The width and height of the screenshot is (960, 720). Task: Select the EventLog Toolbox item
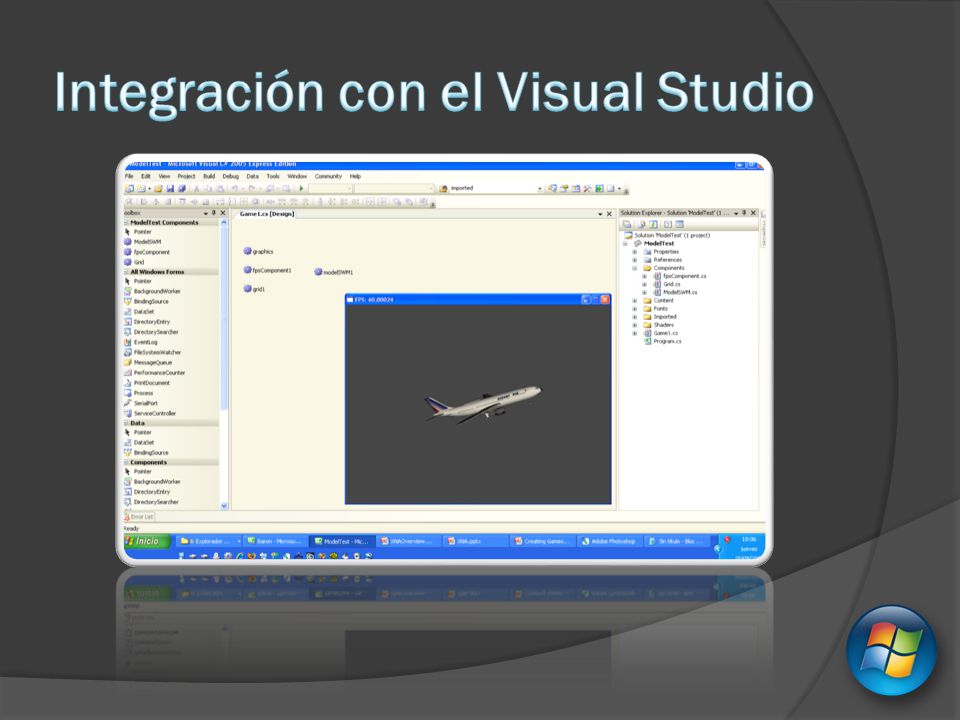141,342
